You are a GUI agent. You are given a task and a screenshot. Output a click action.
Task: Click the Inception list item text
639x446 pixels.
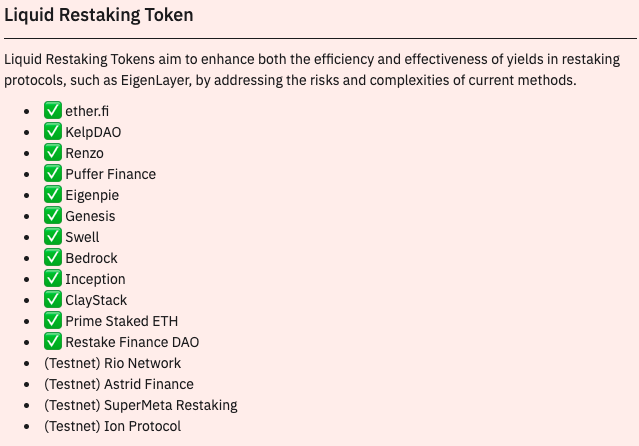[95, 279]
